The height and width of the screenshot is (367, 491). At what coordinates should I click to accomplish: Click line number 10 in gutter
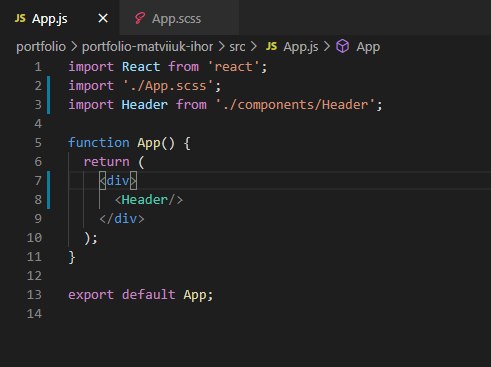coord(34,238)
